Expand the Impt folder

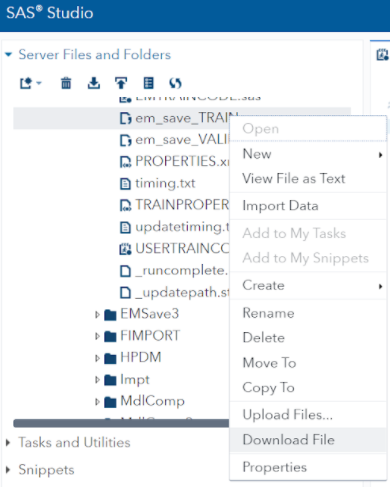coord(97,380)
